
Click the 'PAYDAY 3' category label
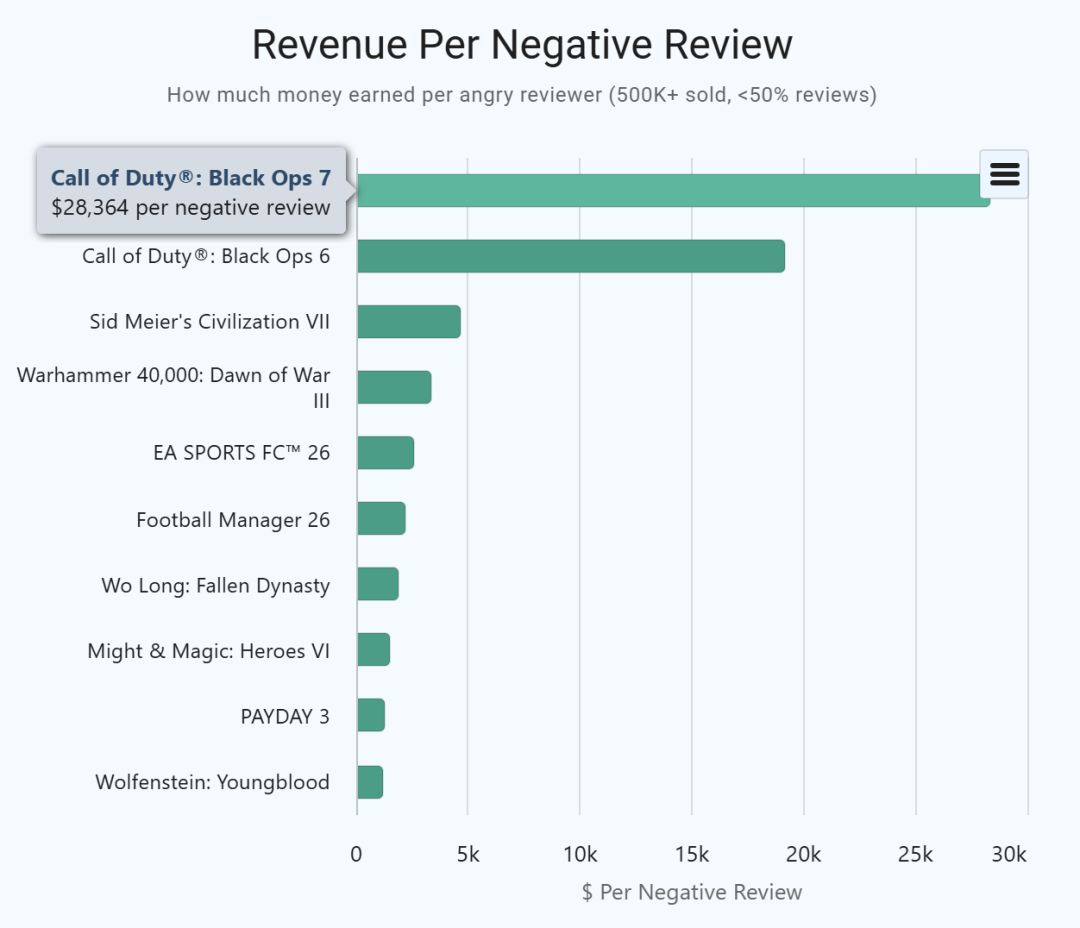click(x=285, y=716)
